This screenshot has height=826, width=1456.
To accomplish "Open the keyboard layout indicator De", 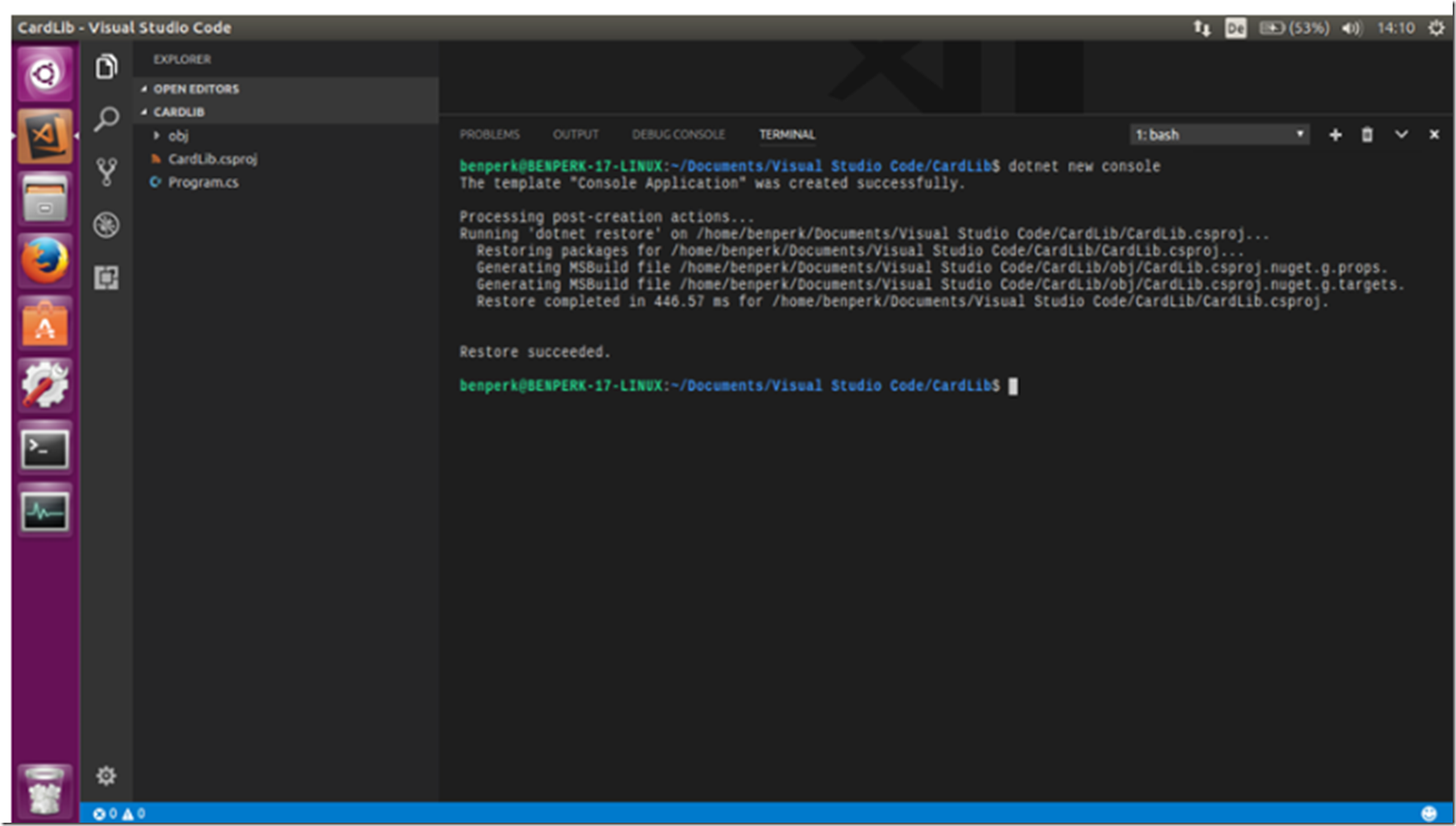I will 1235,28.
